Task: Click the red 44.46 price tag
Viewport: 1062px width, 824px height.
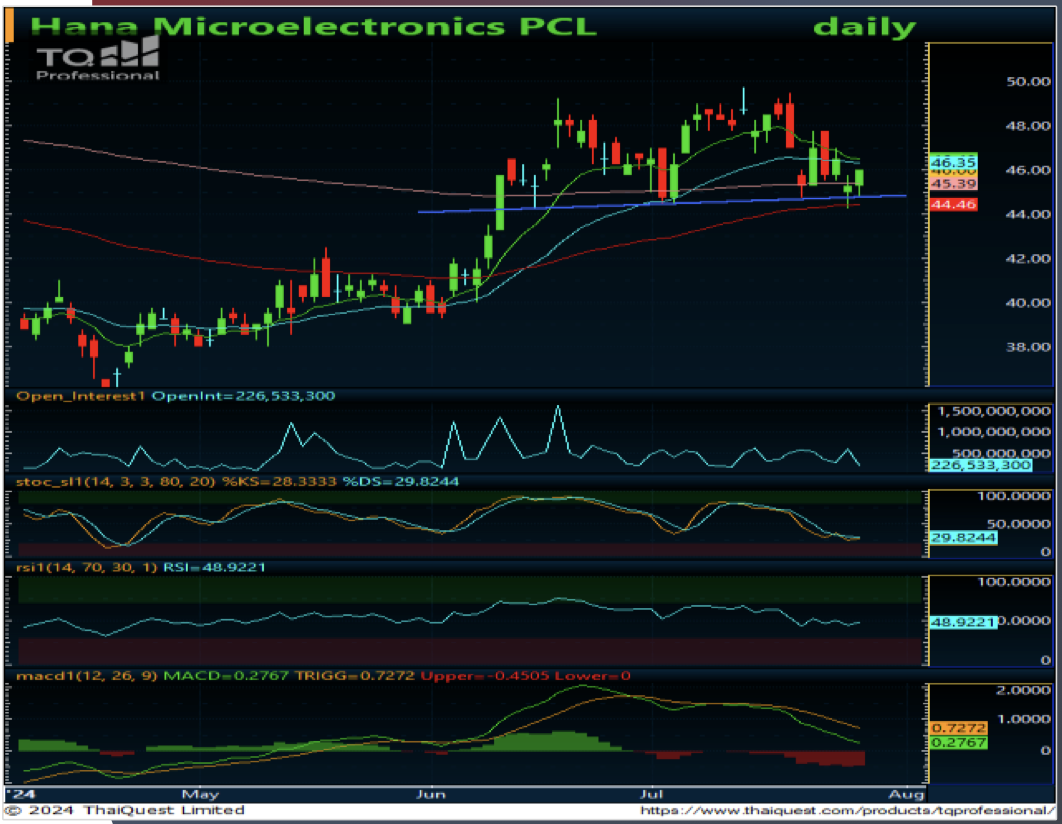Action: point(953,204)
